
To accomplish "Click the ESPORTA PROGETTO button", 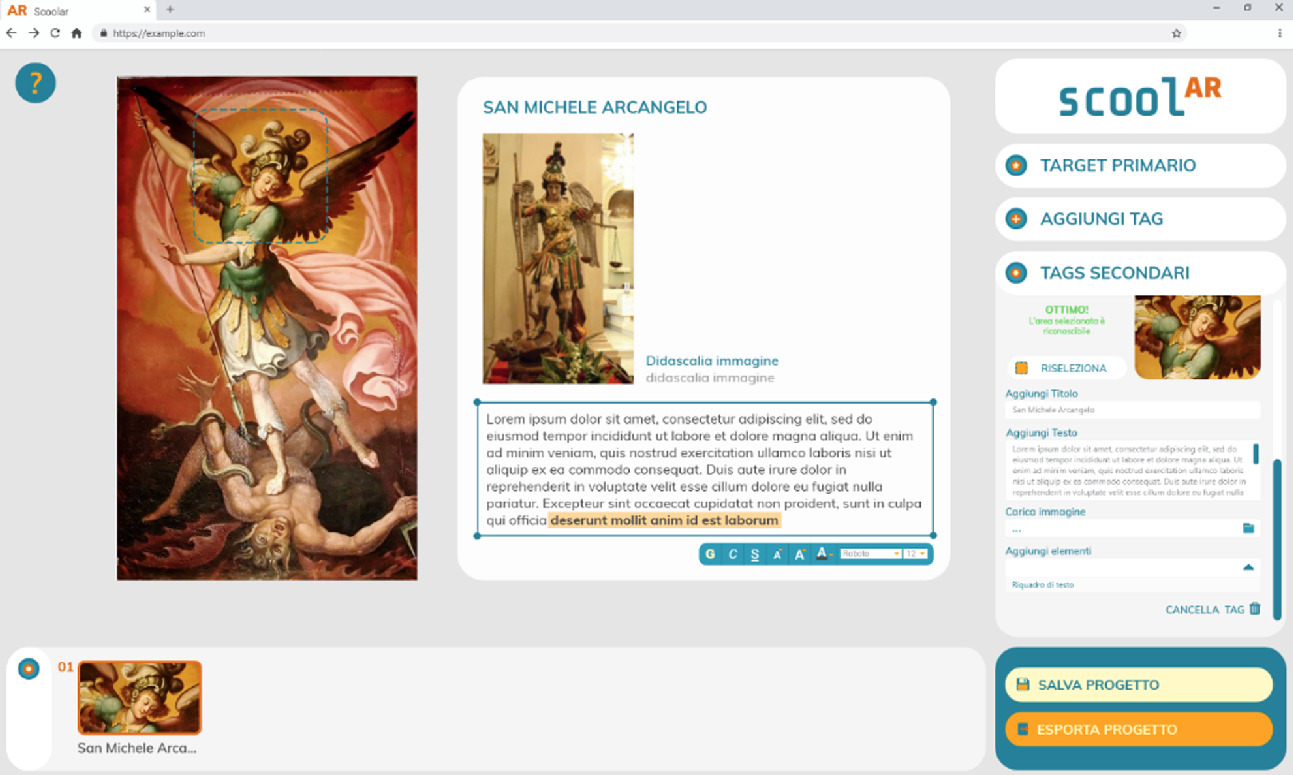I will click(x=1139, y=730).
